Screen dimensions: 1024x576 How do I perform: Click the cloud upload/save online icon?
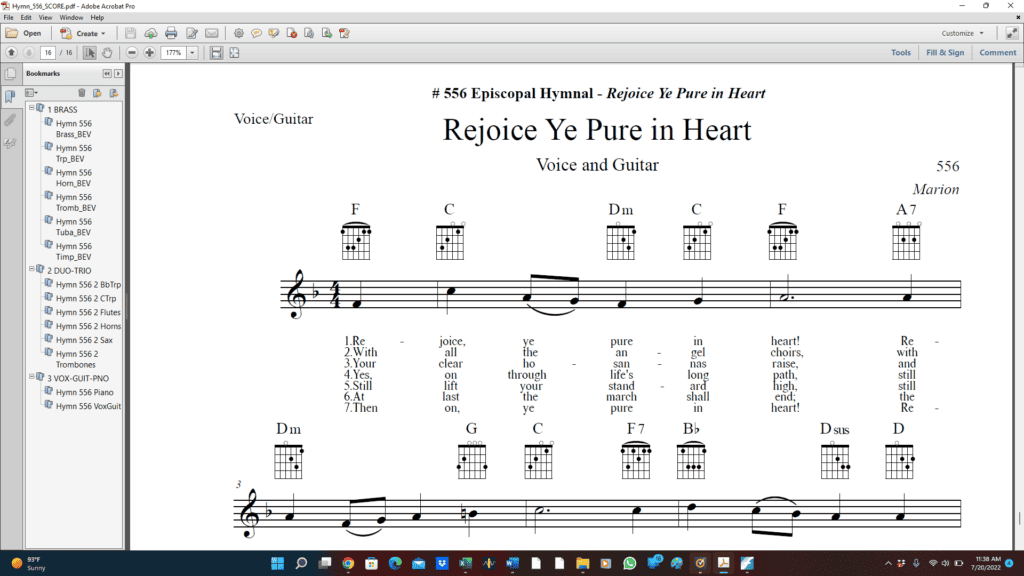pos(151,33)
